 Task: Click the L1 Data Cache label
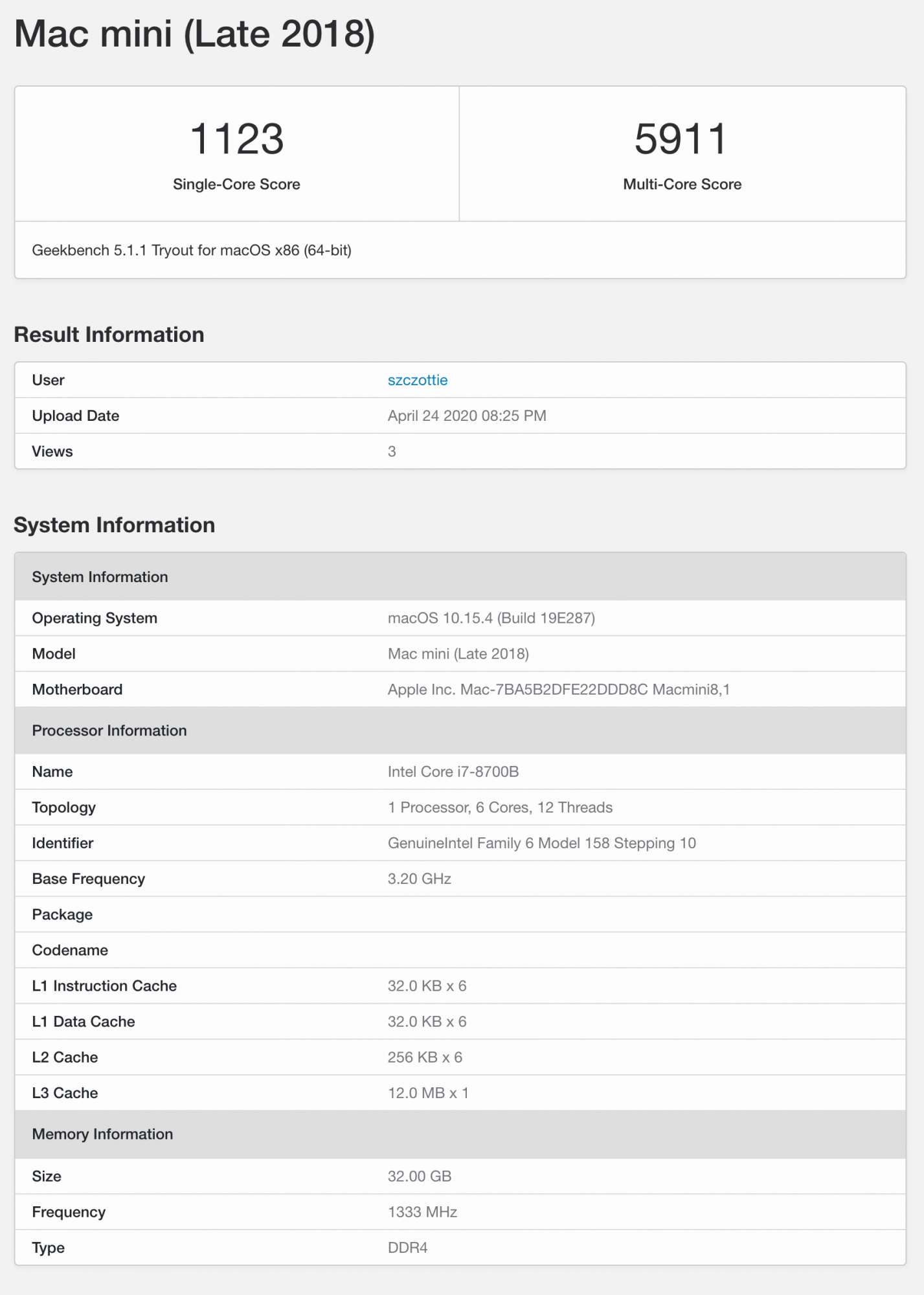coord(84,1021)
